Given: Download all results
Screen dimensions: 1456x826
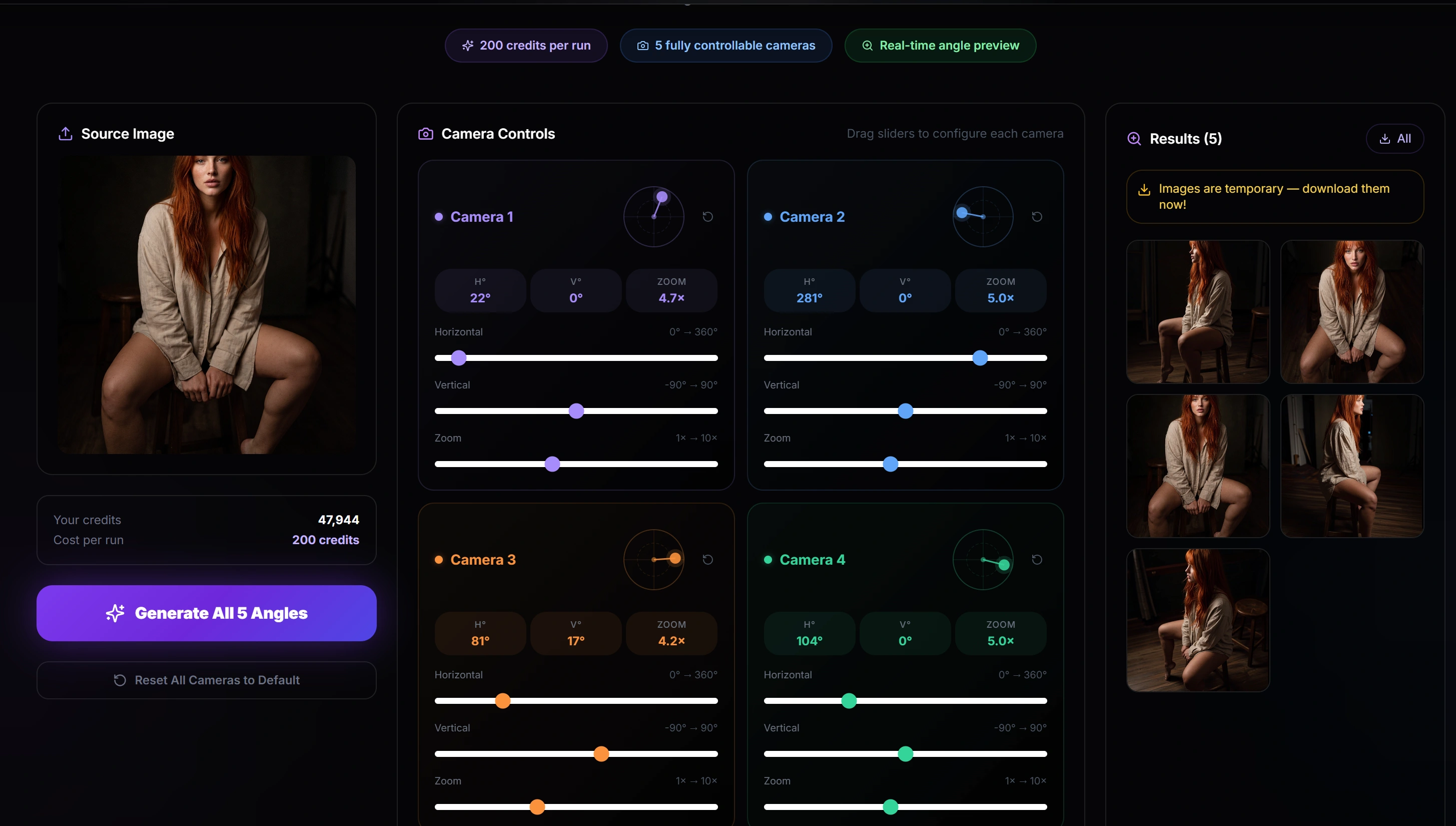Looking at the screenshot, I should click(1395, 139).
